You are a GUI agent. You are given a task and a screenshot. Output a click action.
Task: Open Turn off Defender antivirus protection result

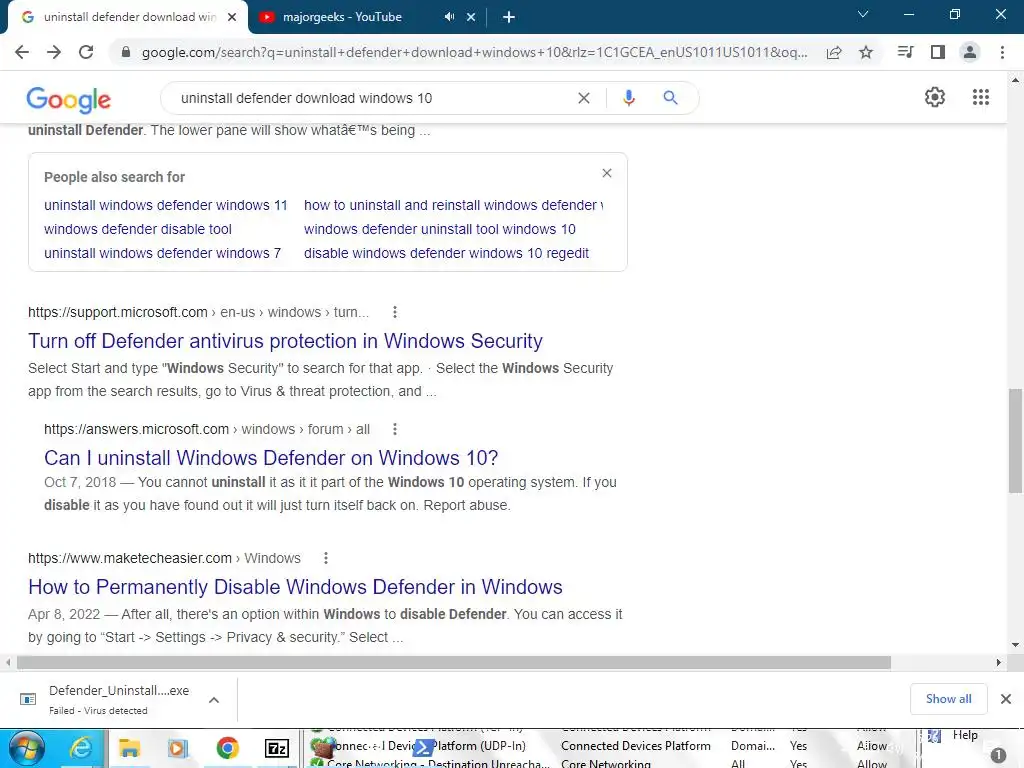click(285, 341)
